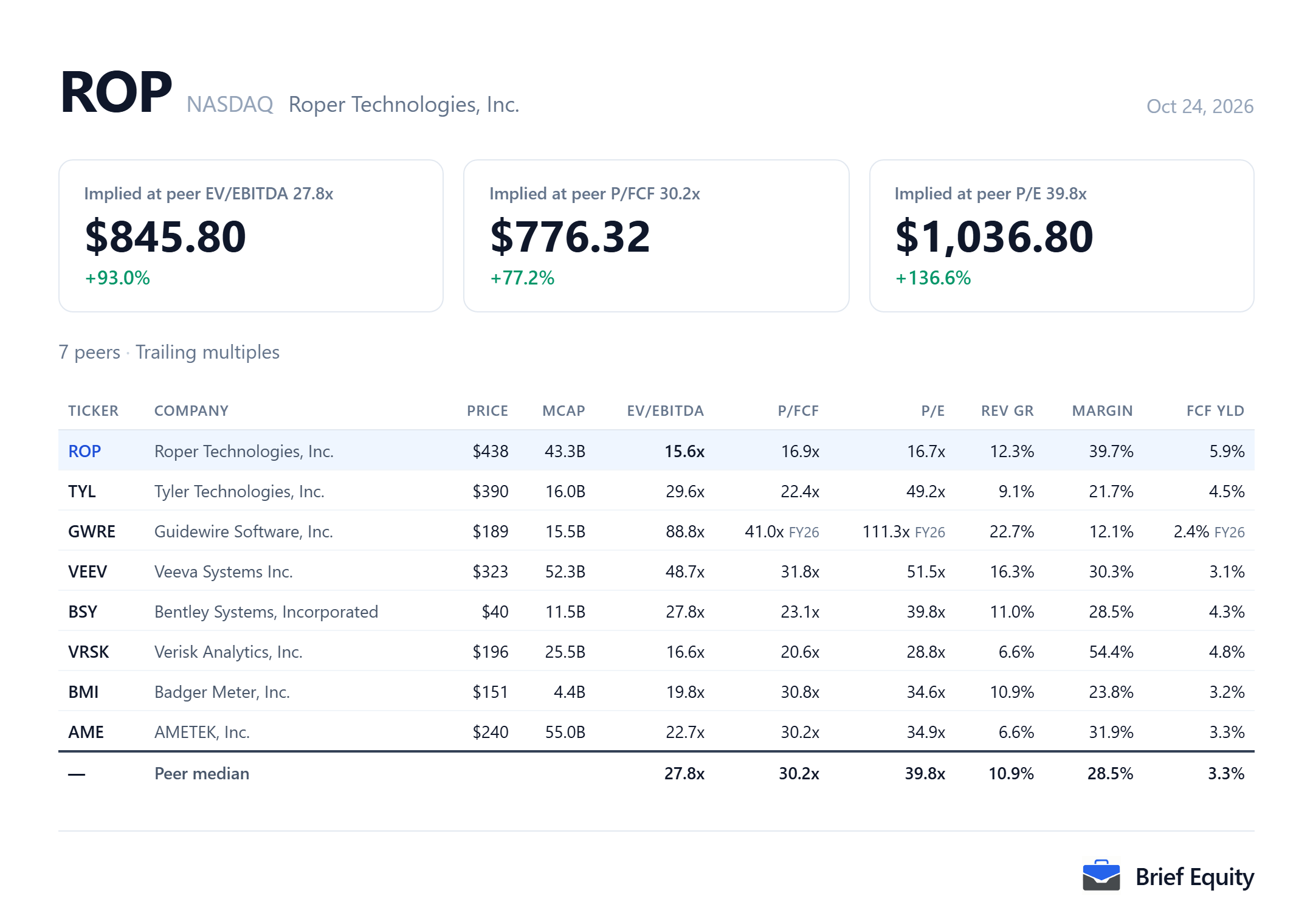Click the COMPANY column header

pos(191,411)
